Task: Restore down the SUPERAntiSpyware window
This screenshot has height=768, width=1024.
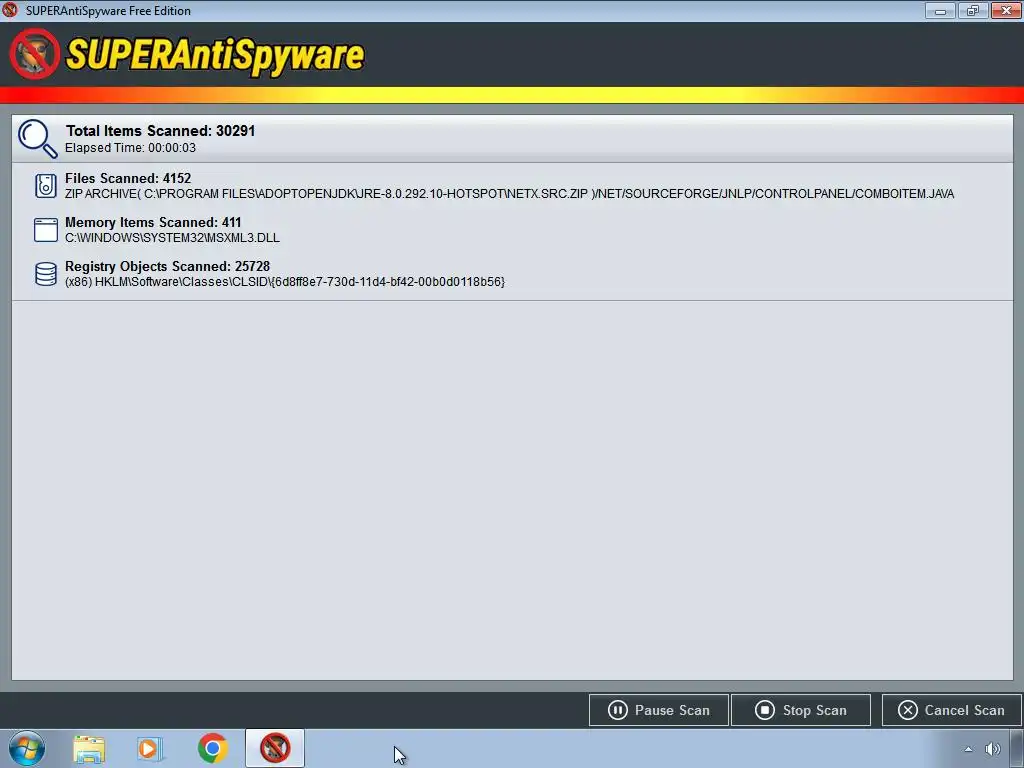Action: (x=973, y=10)
